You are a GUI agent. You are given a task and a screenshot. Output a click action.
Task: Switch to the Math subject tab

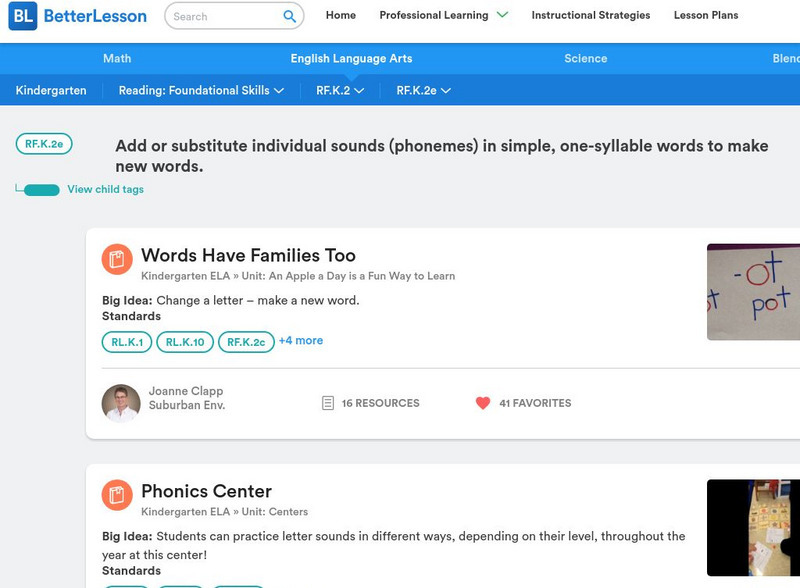pyautogui.click(x=117, y=59)
